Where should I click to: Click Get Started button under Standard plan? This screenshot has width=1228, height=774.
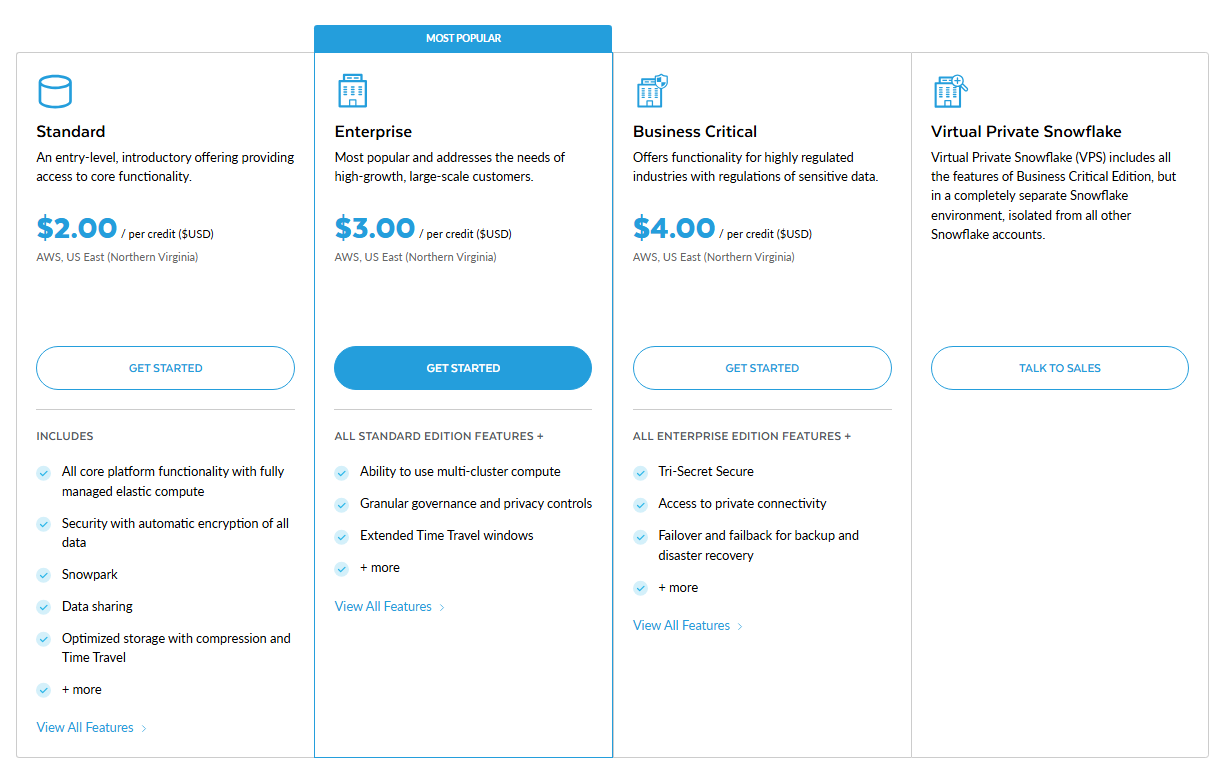166,368
